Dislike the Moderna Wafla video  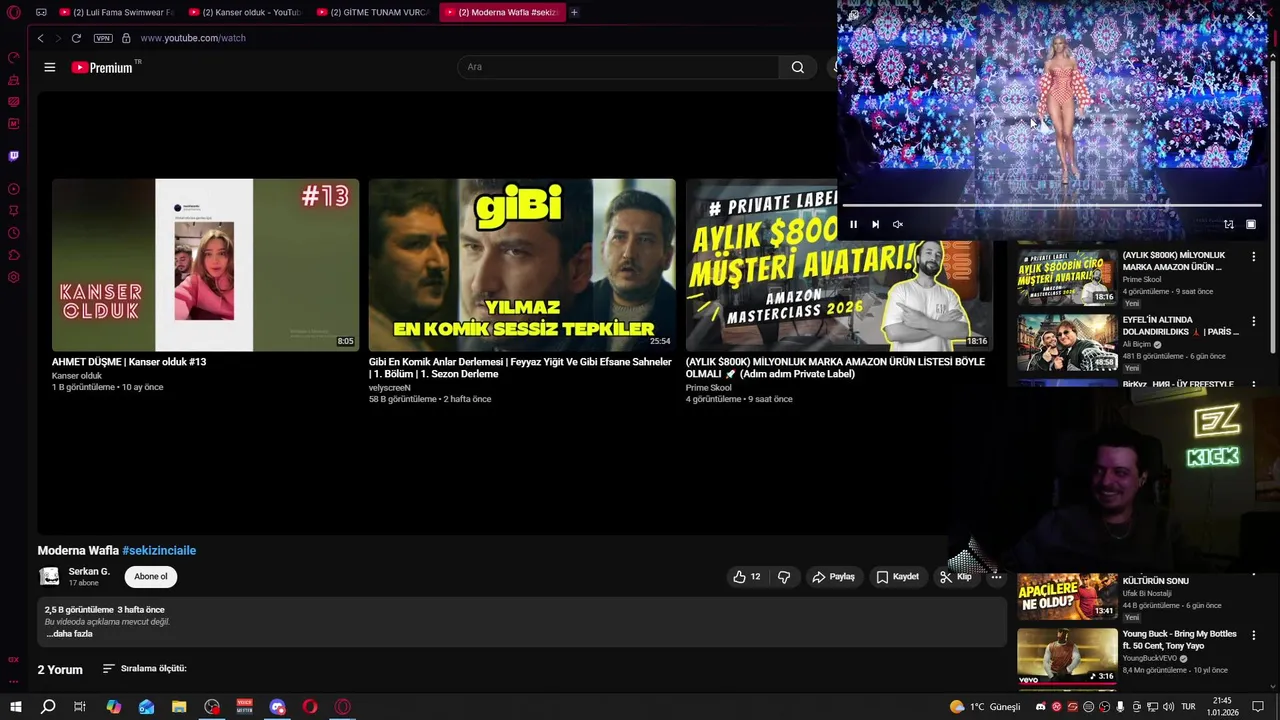[x=784, y=576]
